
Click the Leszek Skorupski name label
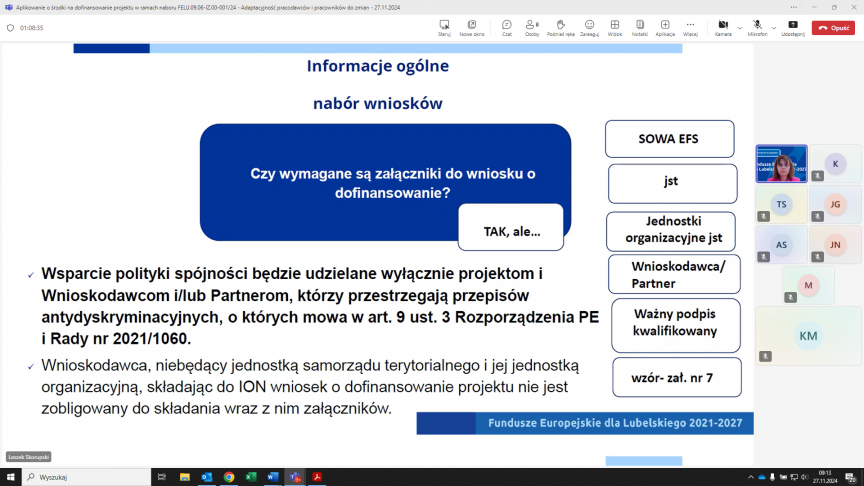pyautogui.click(x=29, y=457)
